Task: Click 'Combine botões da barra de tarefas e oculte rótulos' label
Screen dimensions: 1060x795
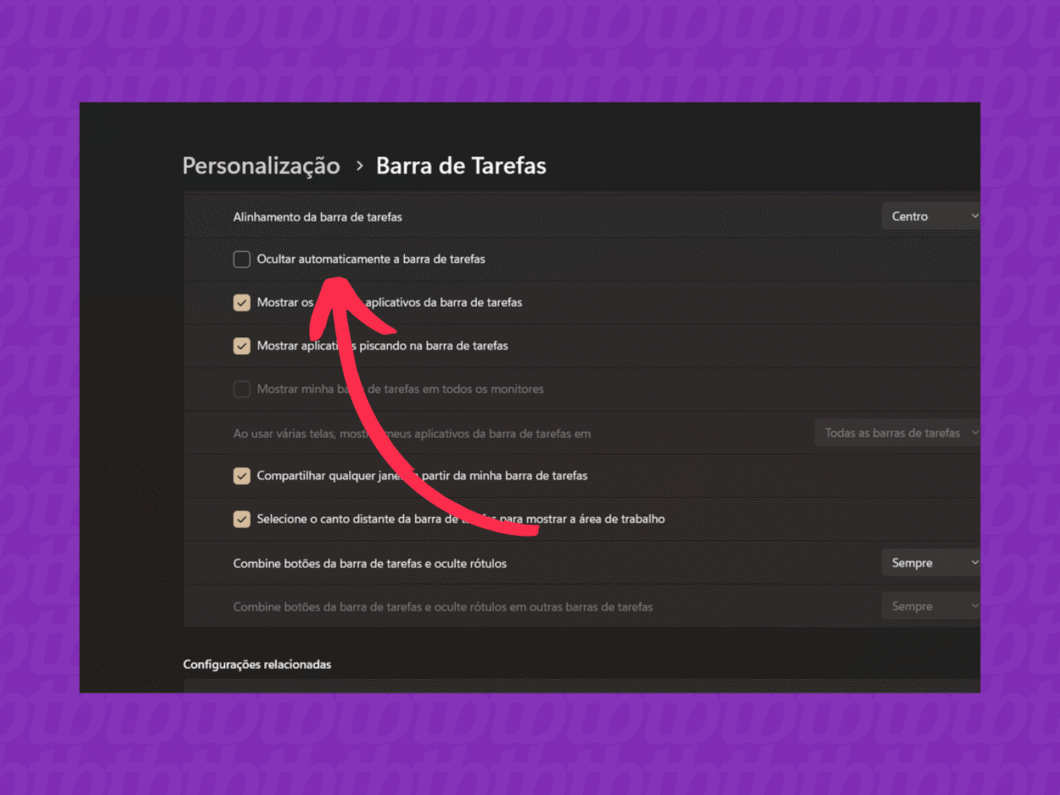Action: [x=370, y=563]
